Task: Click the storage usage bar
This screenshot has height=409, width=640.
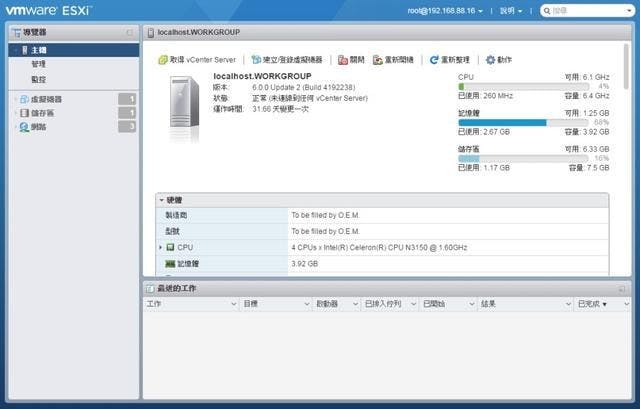Action: 524,158
